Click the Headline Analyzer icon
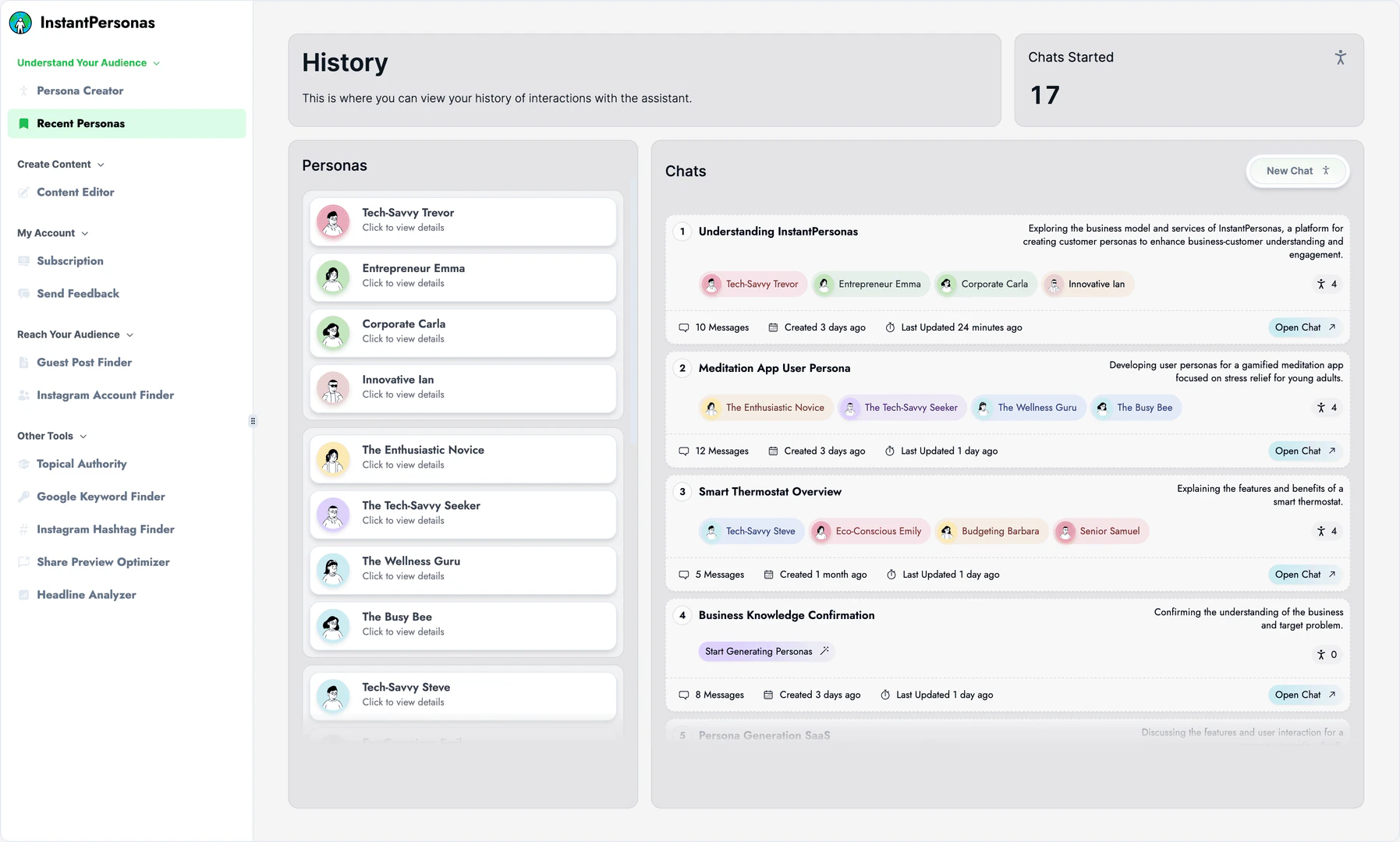This screenshot has width=1400, height=842. point(24,594)
